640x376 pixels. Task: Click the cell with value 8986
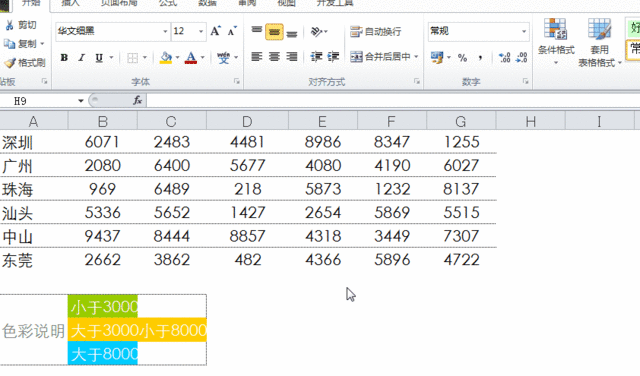[x=322, y=142]
